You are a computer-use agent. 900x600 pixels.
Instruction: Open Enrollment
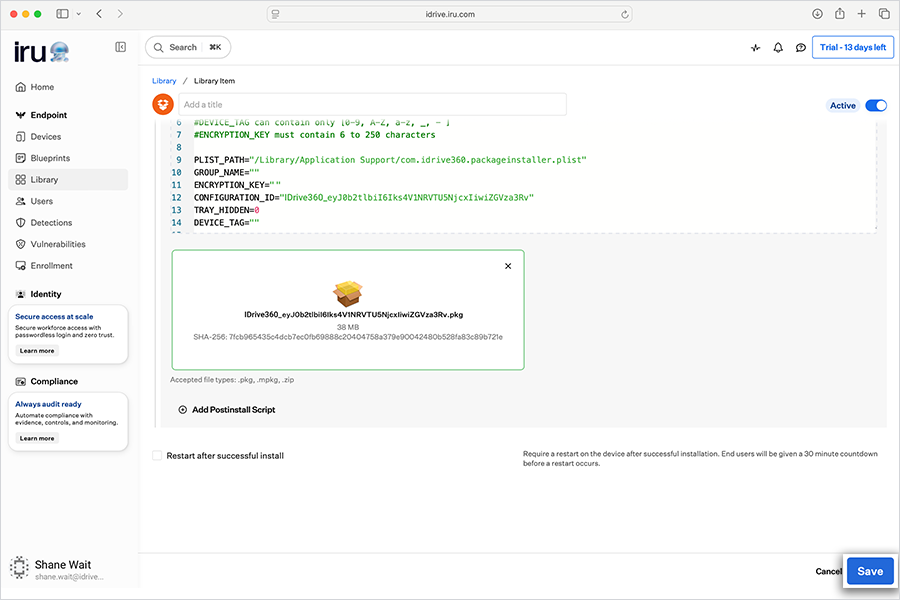click(x=51, y=266)
